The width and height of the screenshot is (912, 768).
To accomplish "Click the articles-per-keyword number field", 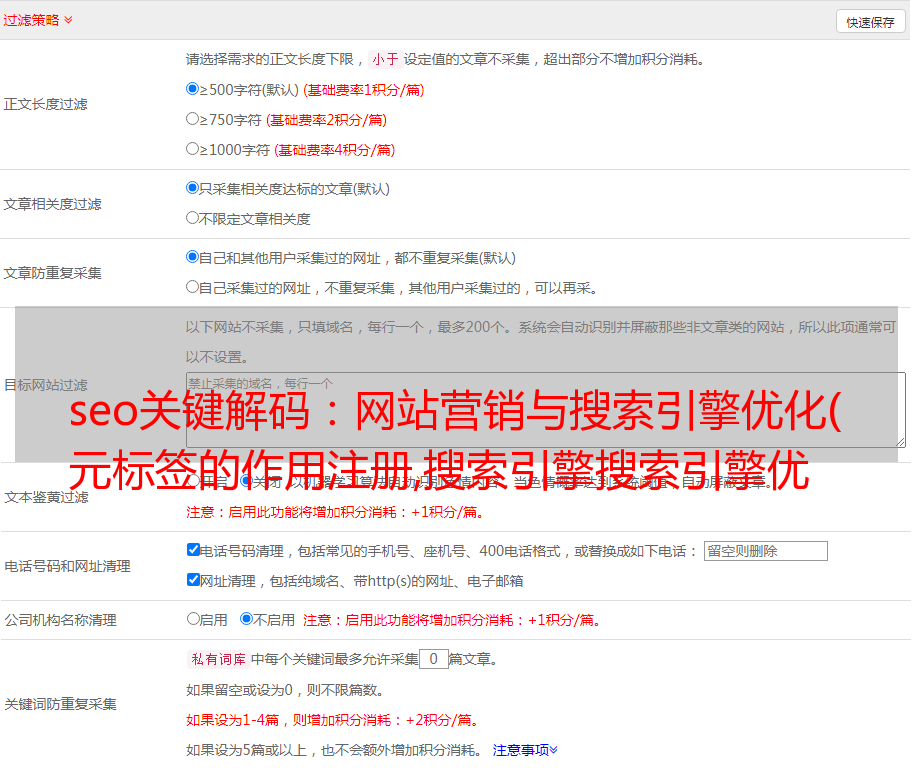I will [433, 659].
